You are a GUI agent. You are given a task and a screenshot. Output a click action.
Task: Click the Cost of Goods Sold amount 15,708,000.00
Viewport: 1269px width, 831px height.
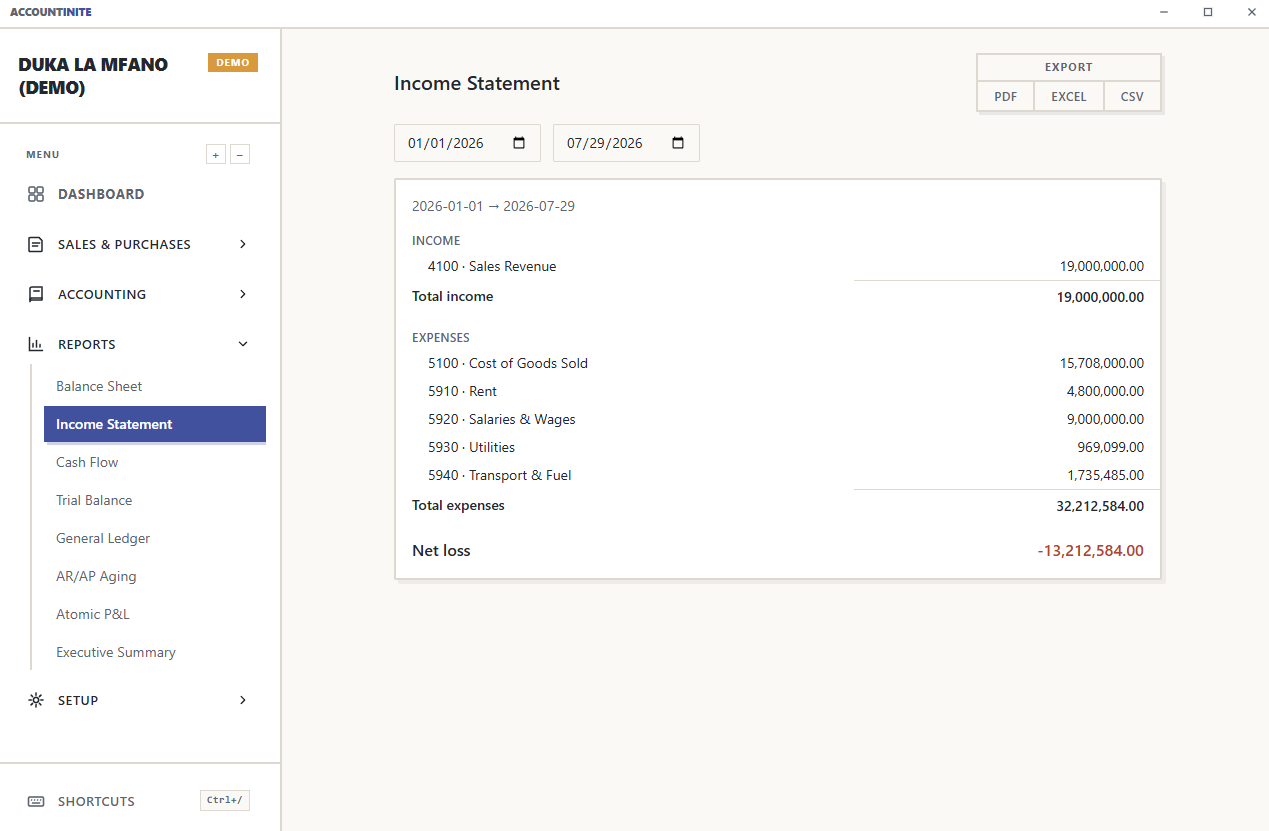pyautogui.click(x=1102, y=363)
